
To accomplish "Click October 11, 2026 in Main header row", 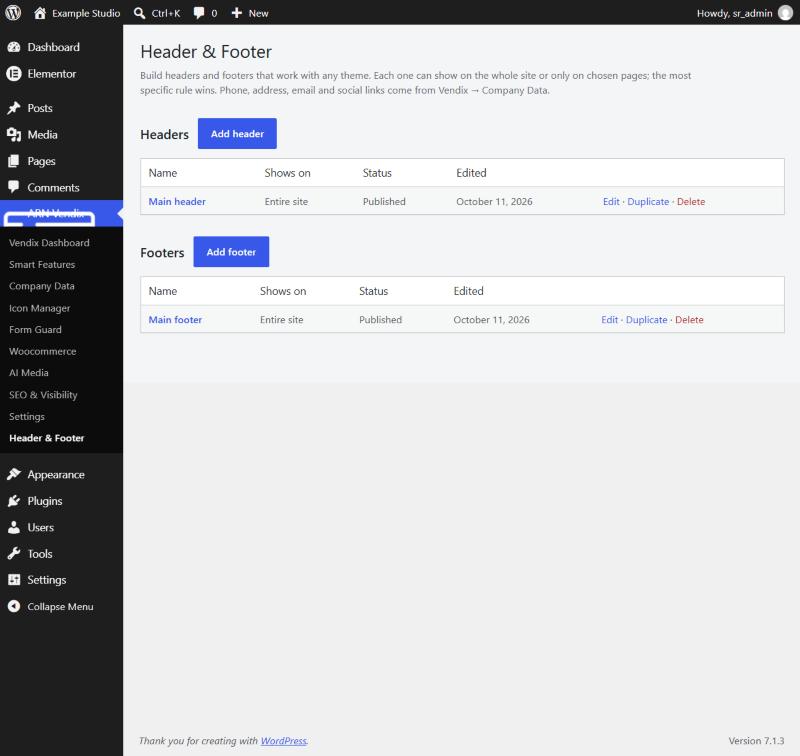I will click(x=494, y=201).
